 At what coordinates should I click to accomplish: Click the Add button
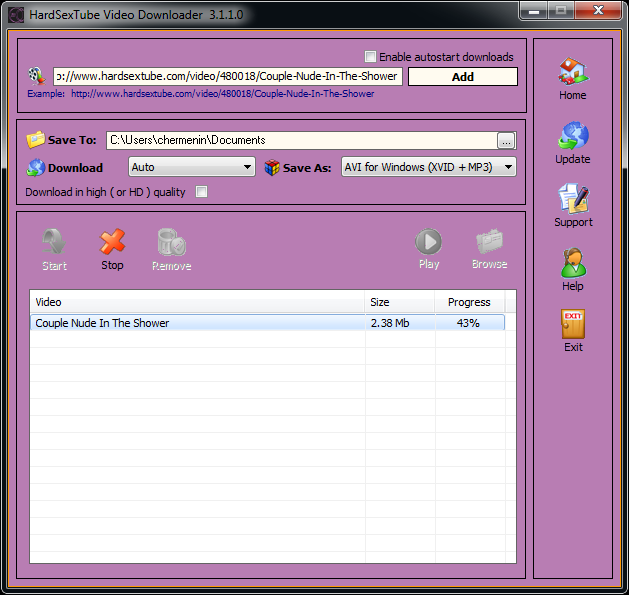coord(463,77)
